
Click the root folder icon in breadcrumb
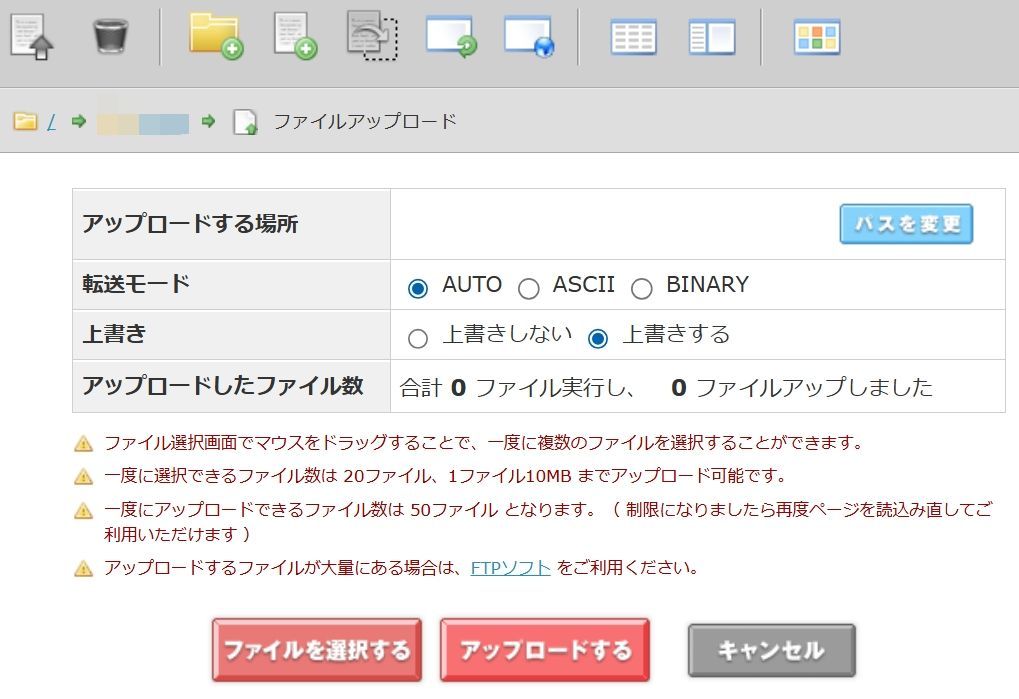pos(25,121)
